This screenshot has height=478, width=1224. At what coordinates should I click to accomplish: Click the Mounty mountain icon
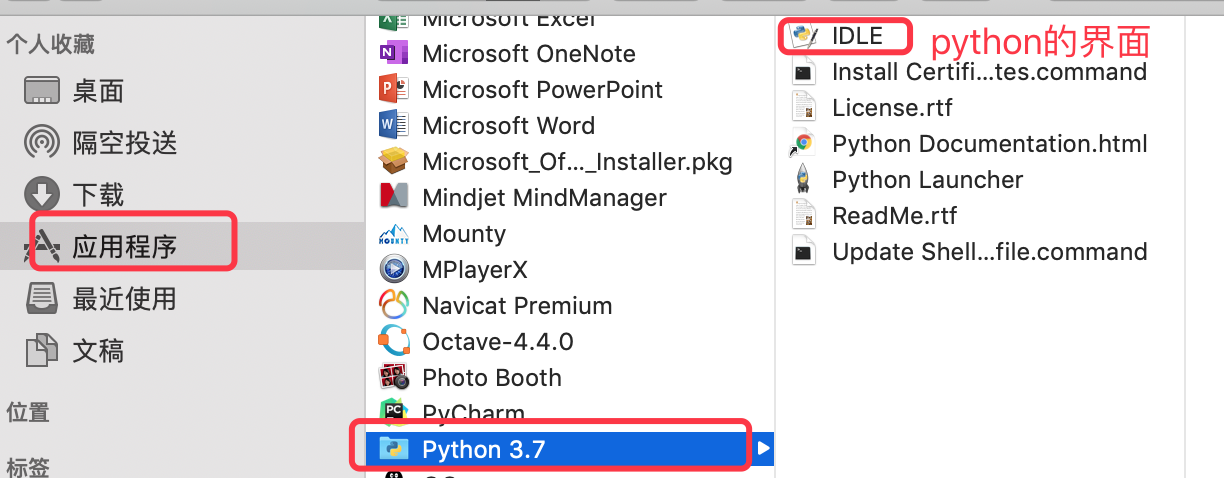point(395,234)
